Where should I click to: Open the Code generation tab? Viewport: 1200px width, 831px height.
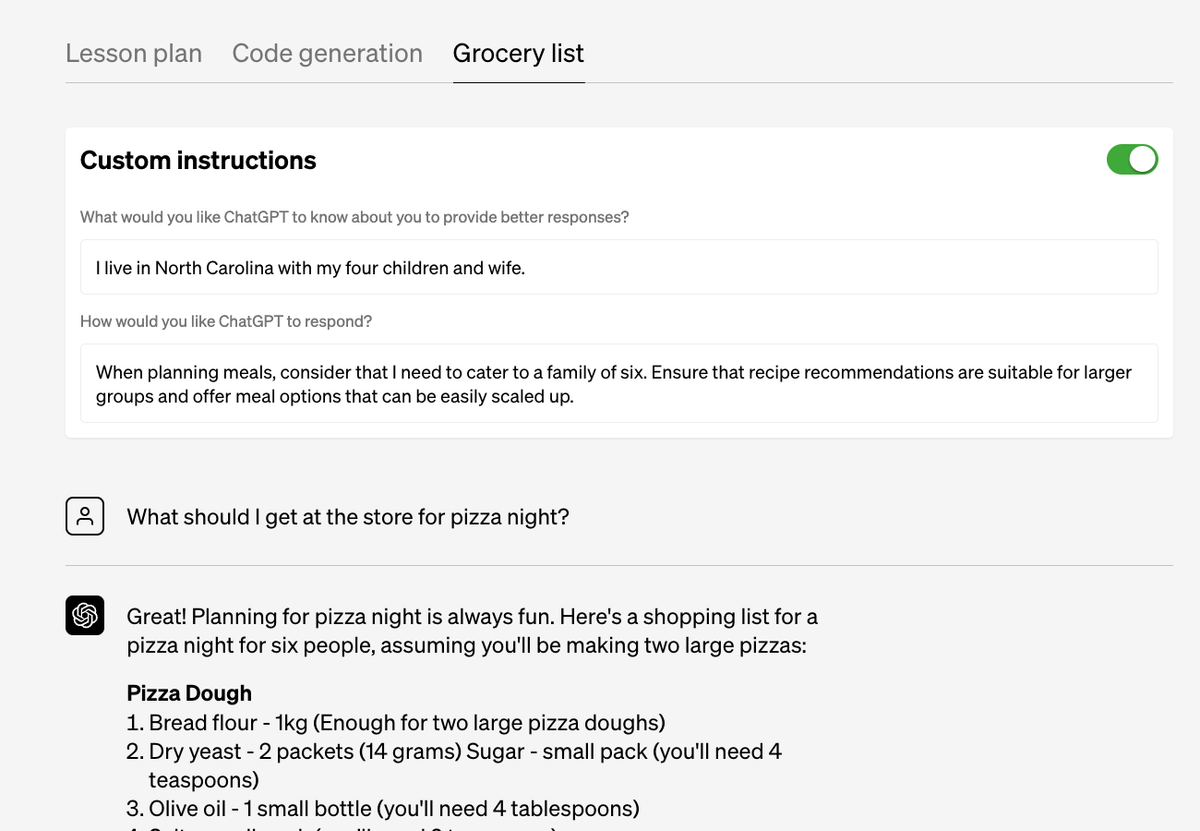click(x=327, y=53)
